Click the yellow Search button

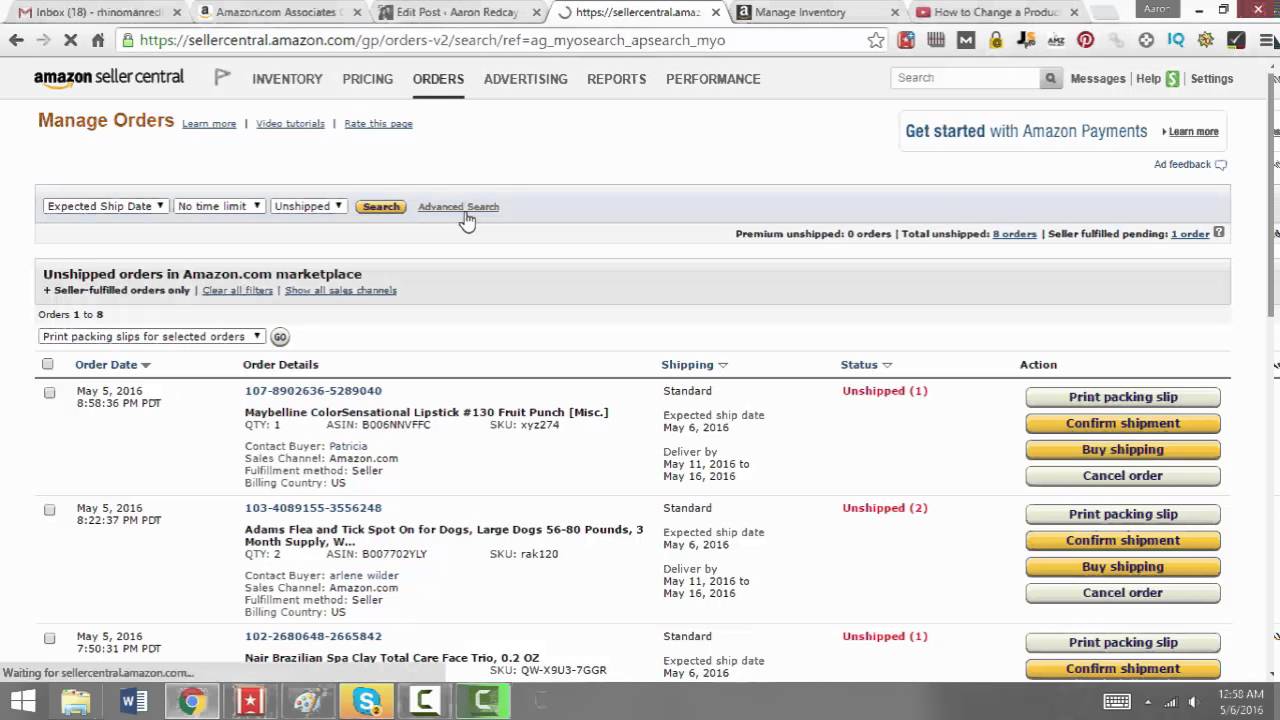coord(381,207)
